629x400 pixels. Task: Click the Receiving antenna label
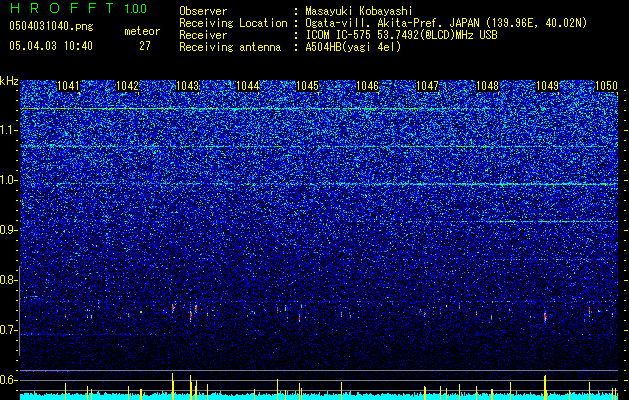tap(230, 47)
